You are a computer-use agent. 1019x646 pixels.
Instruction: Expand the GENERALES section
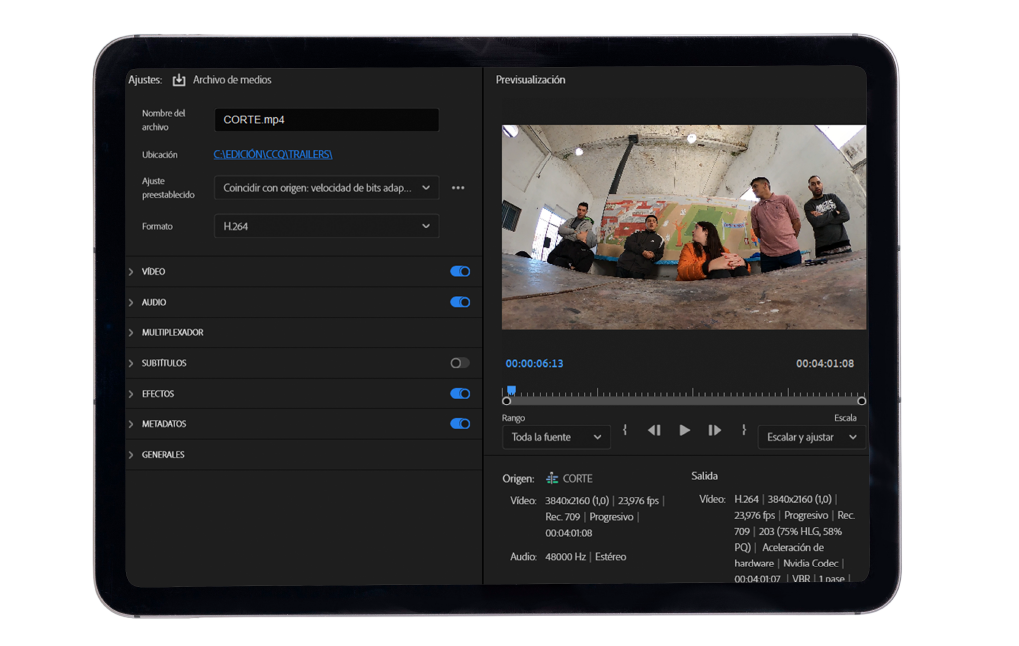click(163, 455)
